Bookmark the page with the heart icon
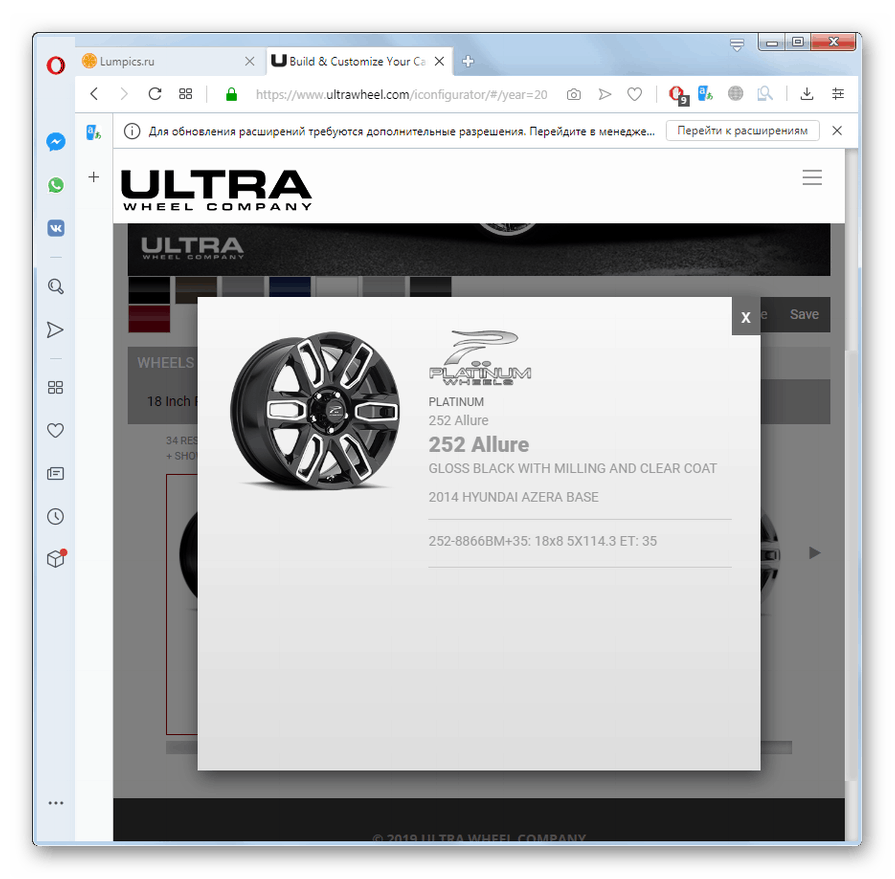 (x=634, y=93)
